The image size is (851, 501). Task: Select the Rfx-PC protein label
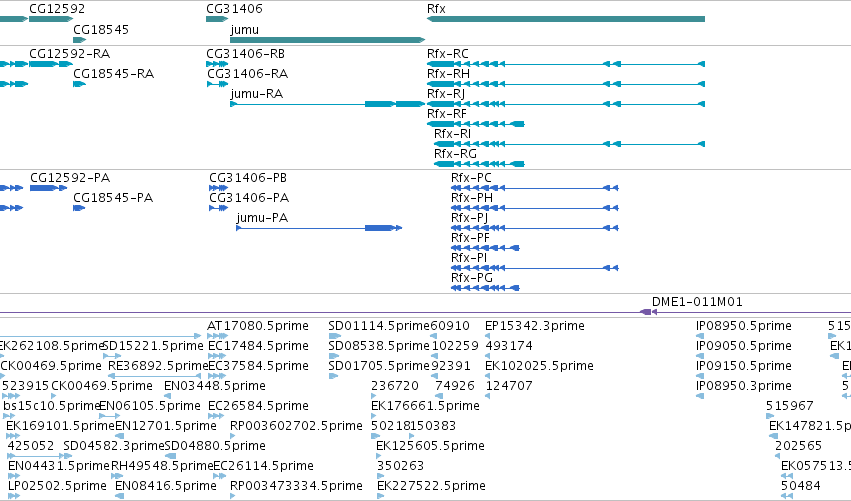[471, 178]
